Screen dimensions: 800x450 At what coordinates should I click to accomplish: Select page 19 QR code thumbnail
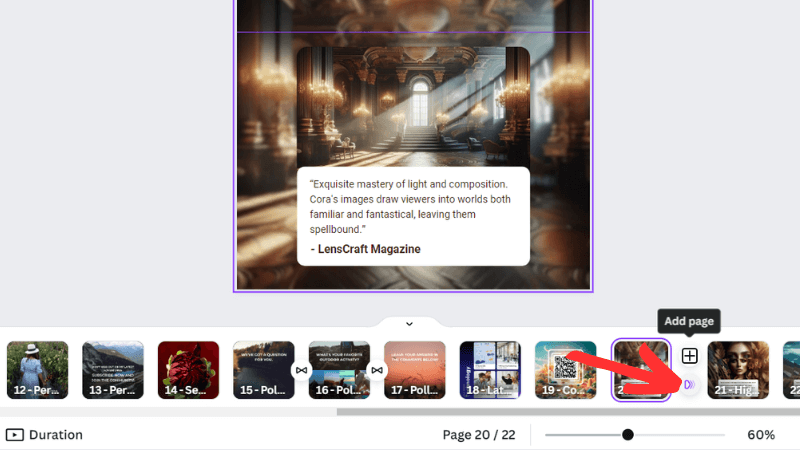(565, 370)
